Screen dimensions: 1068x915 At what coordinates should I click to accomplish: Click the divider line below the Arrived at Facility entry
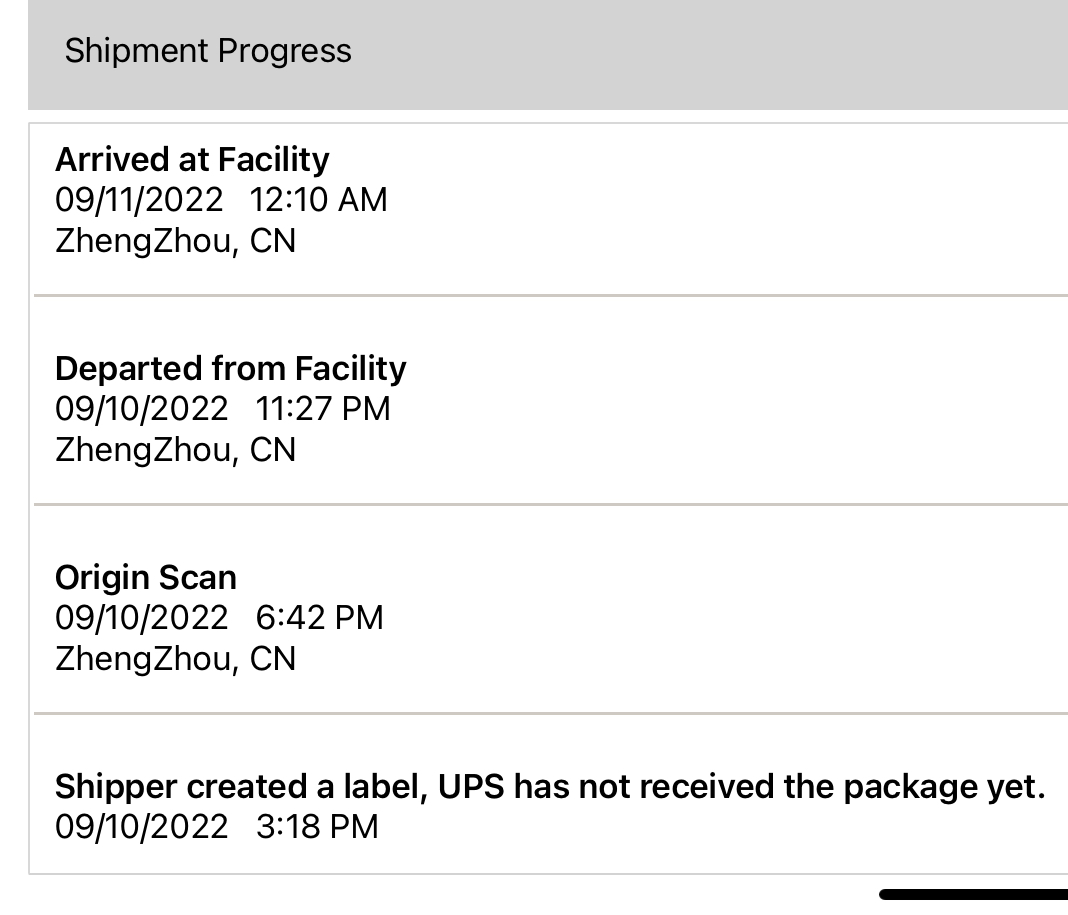(550, 296)
